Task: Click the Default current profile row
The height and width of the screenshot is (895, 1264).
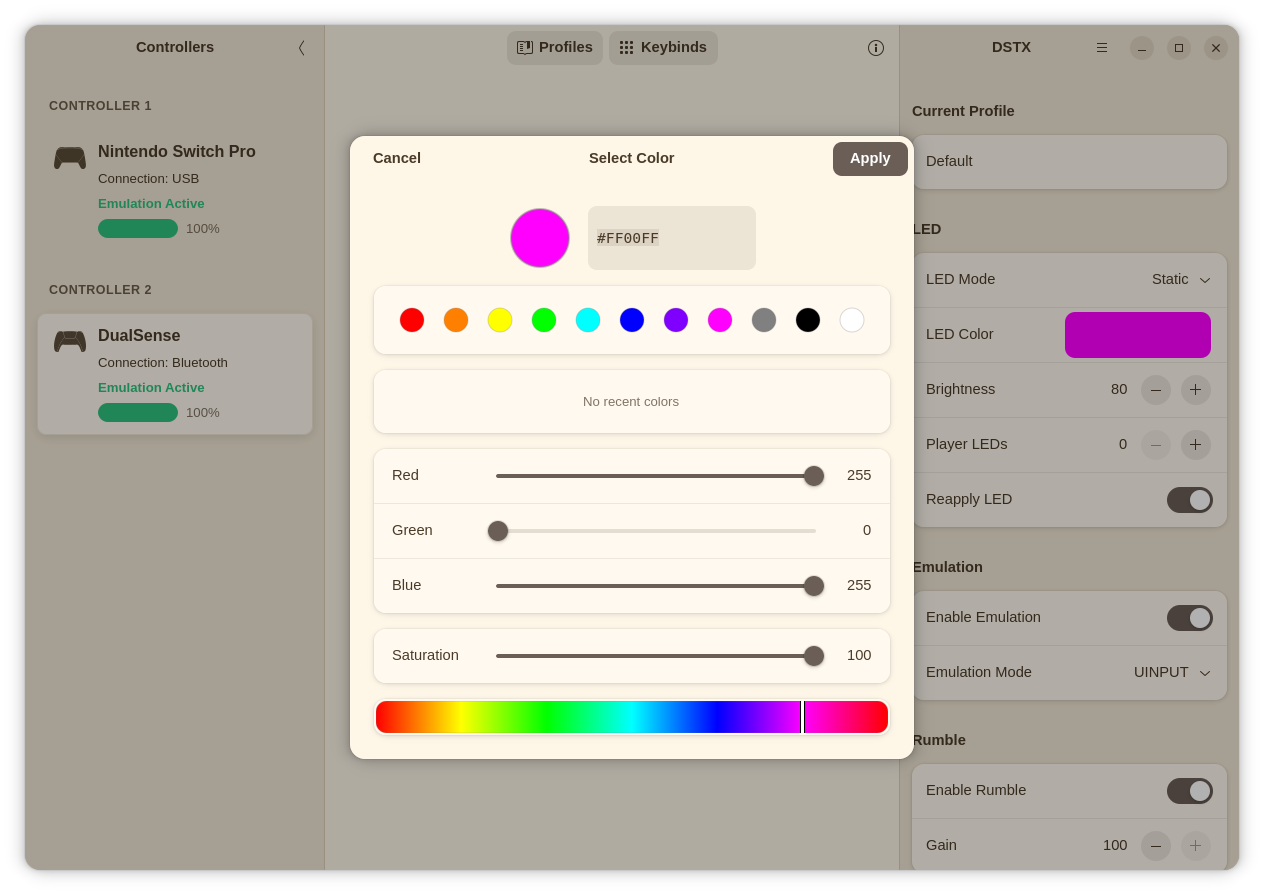Action: (1069, 162)
